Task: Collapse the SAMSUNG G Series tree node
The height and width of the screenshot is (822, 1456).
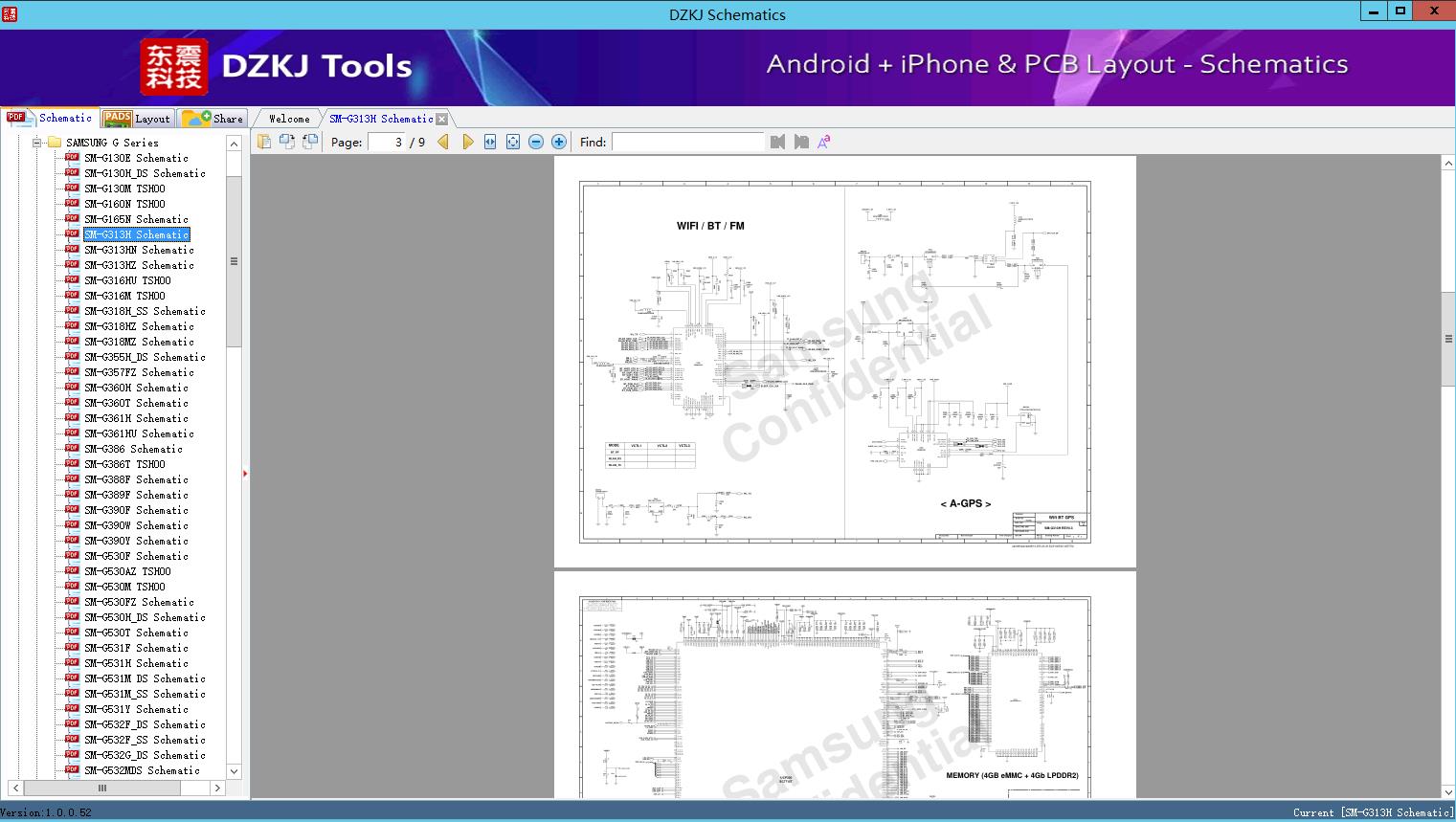Action: coord(37,143)
